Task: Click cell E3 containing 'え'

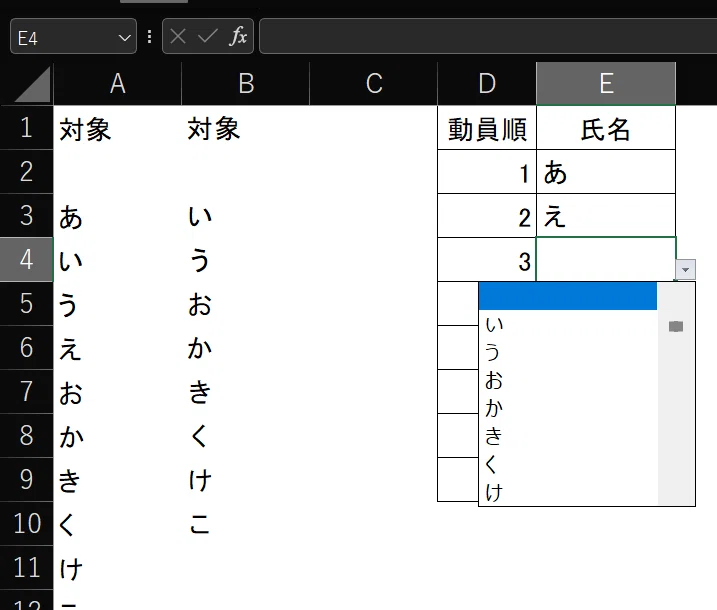Action: pos(606,216)
